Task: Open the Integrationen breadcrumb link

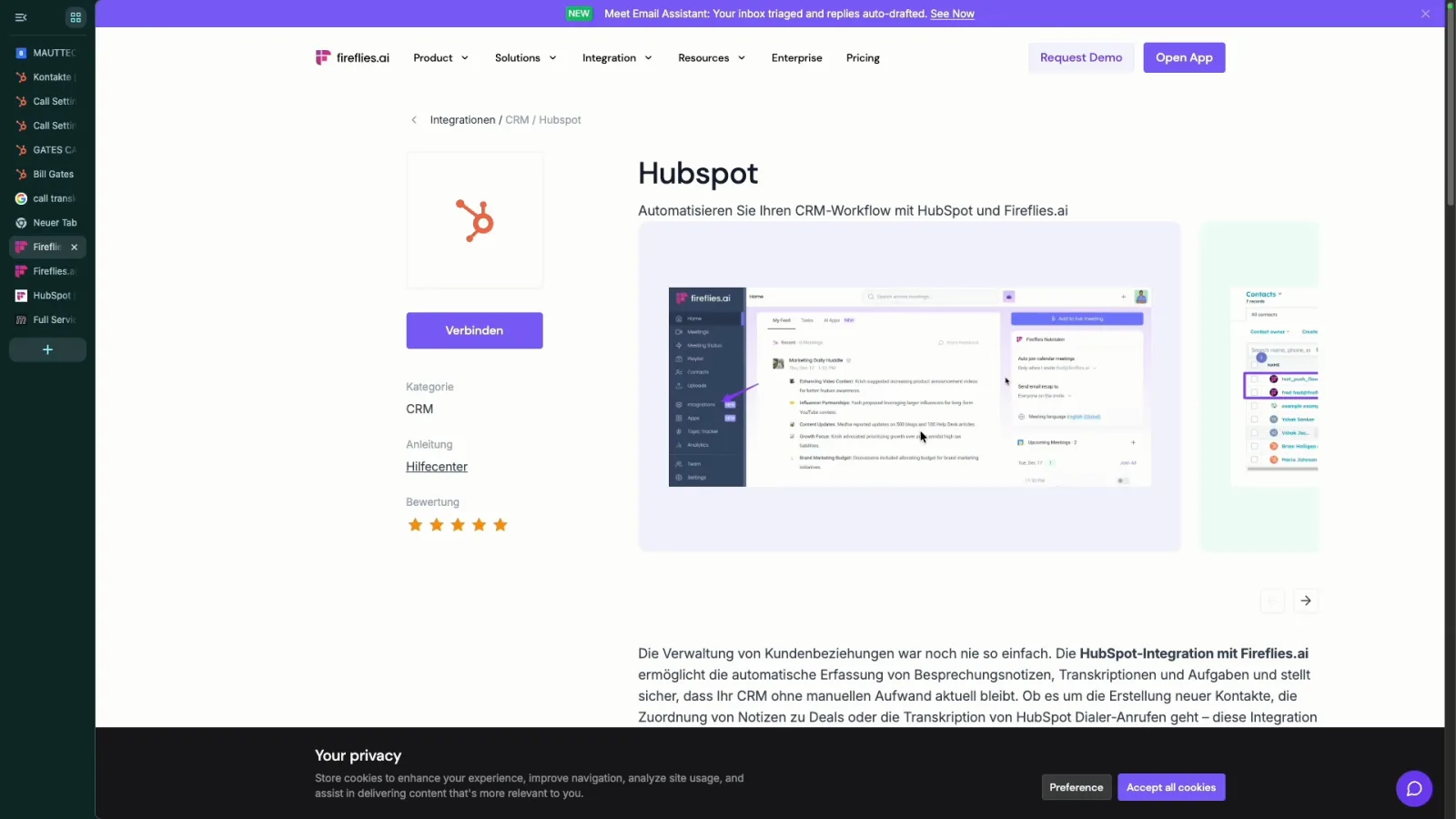Action: [x=462, y=120]
